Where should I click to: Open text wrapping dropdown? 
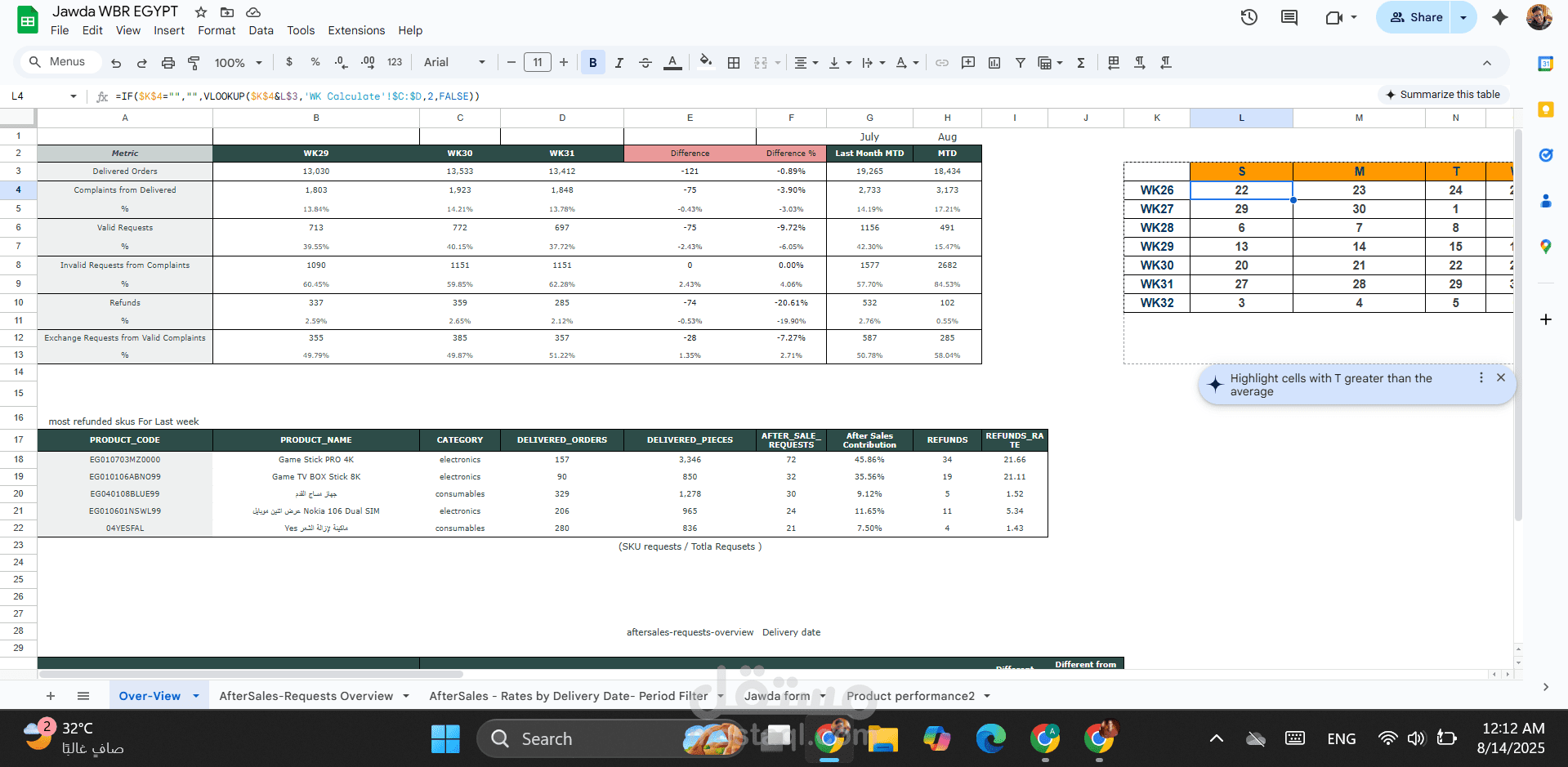[x=873, y=63]
